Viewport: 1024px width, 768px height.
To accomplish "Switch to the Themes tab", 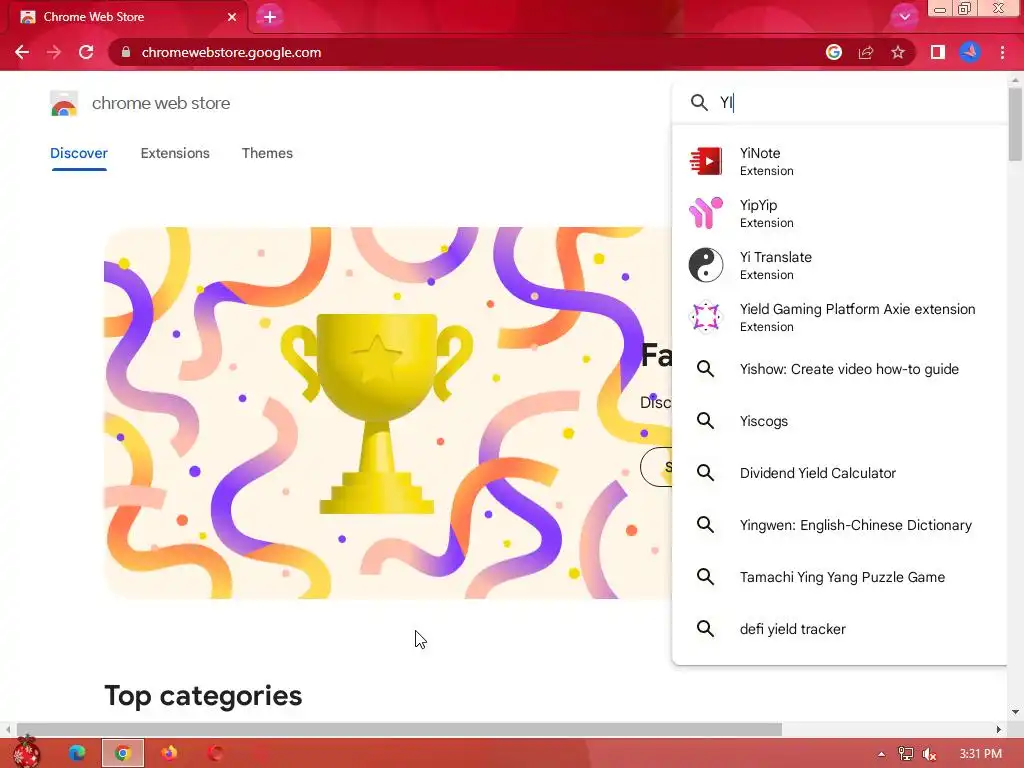I will click(x=267, y=153).
